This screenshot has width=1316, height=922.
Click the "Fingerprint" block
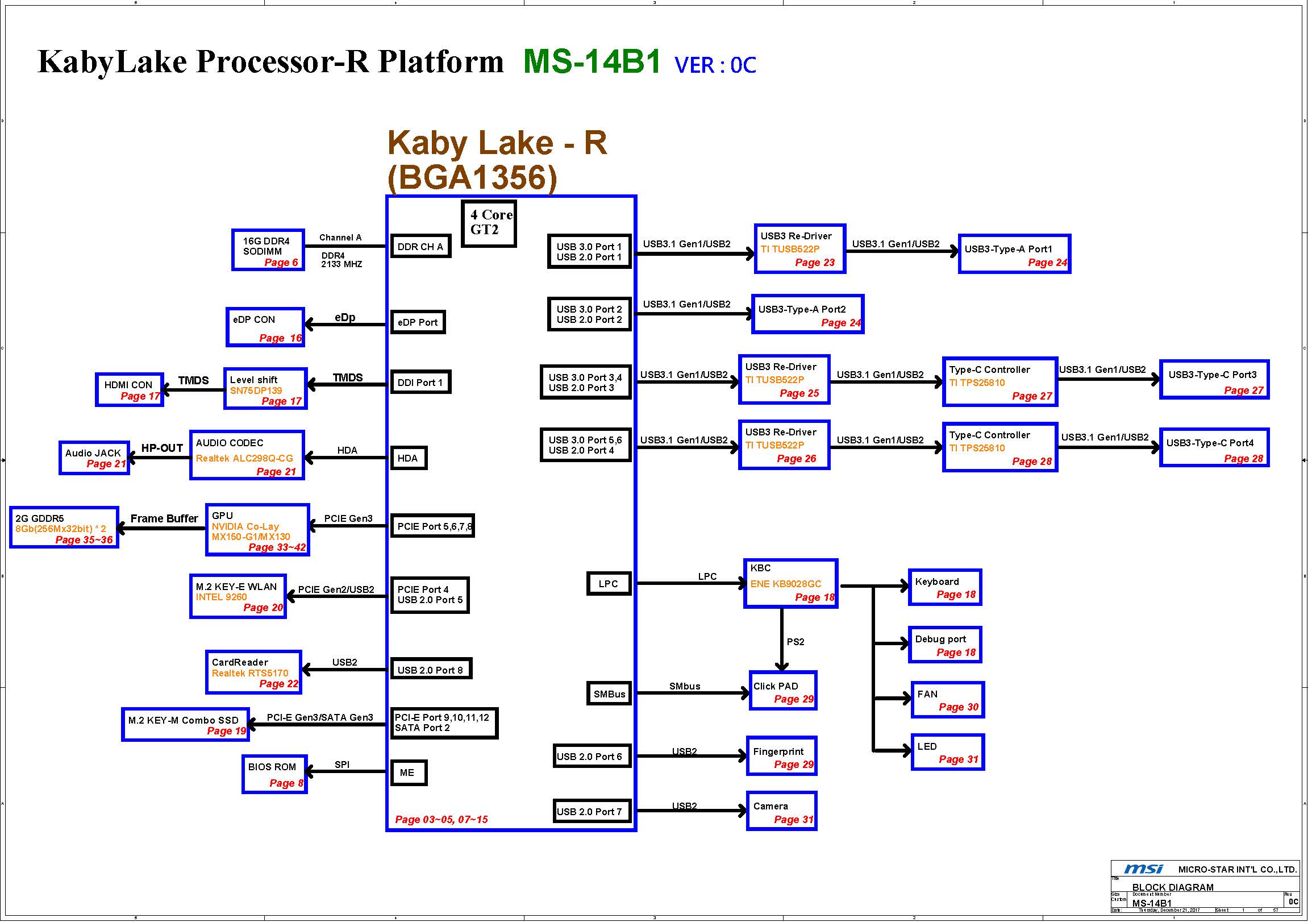coord(782,755)
